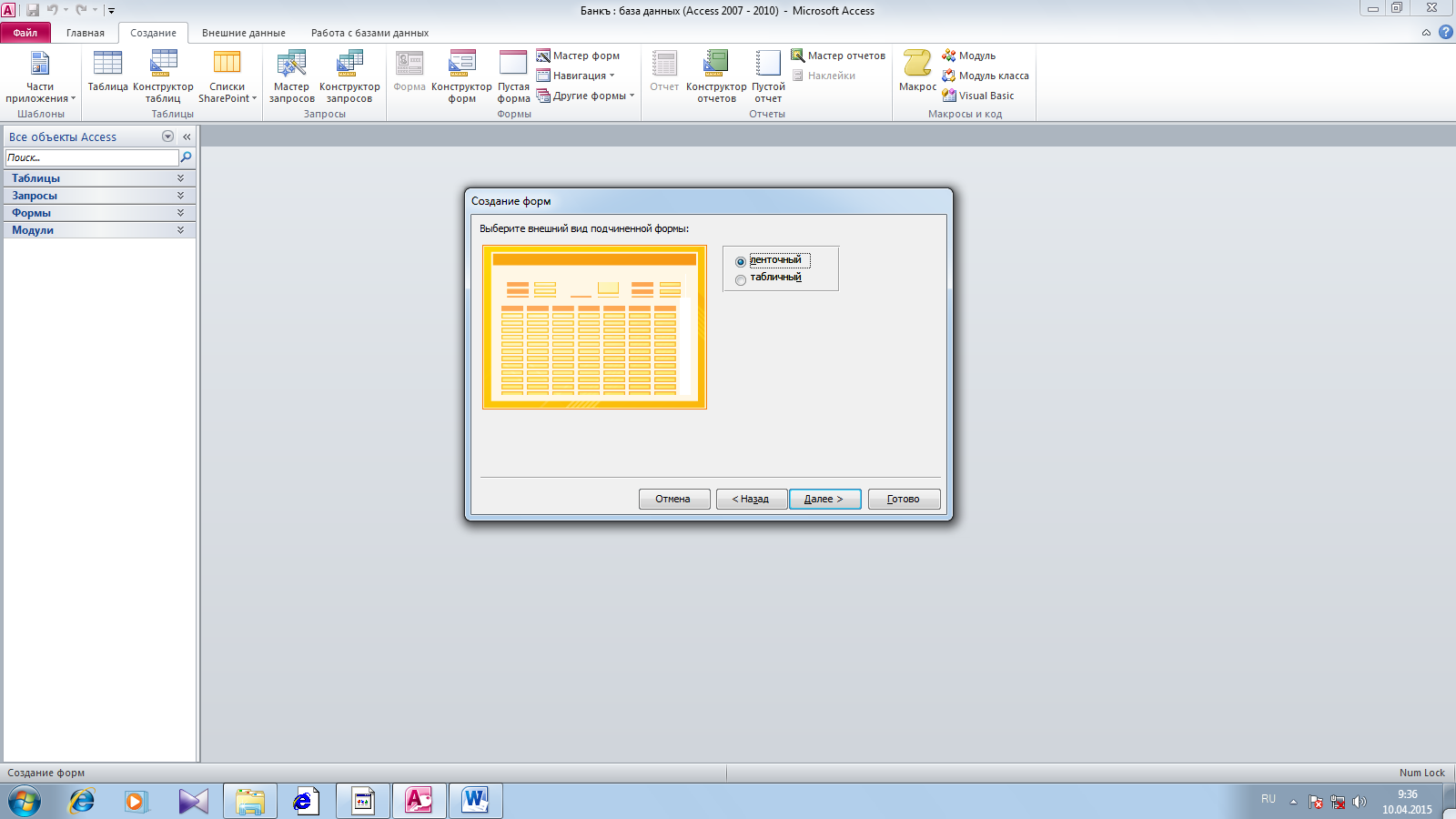This screenshot has height=819, width=1456.
Task: Switch to the Создание tab
Action: click(153, 33)
